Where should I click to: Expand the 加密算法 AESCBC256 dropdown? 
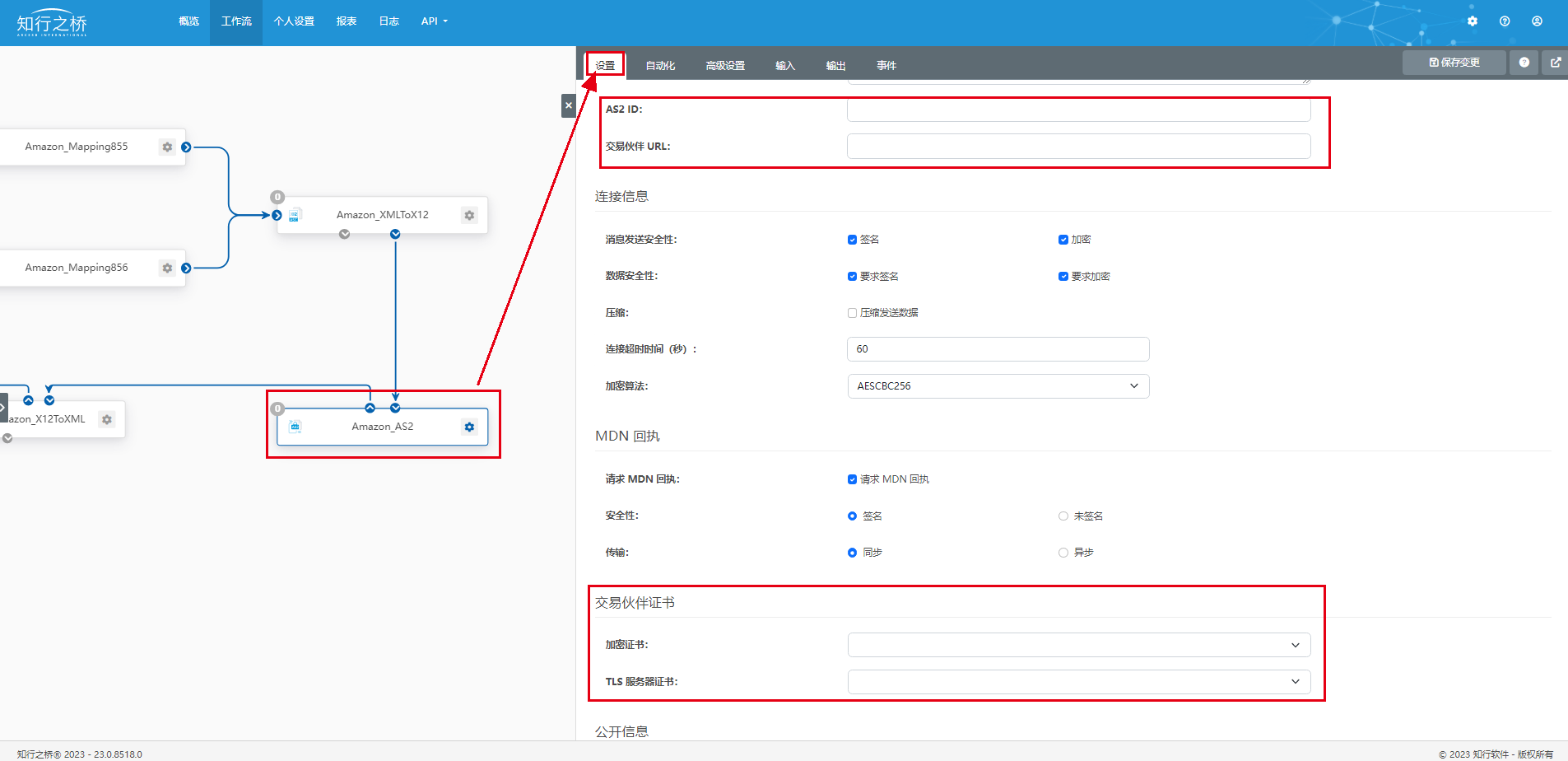pos(998,386)
